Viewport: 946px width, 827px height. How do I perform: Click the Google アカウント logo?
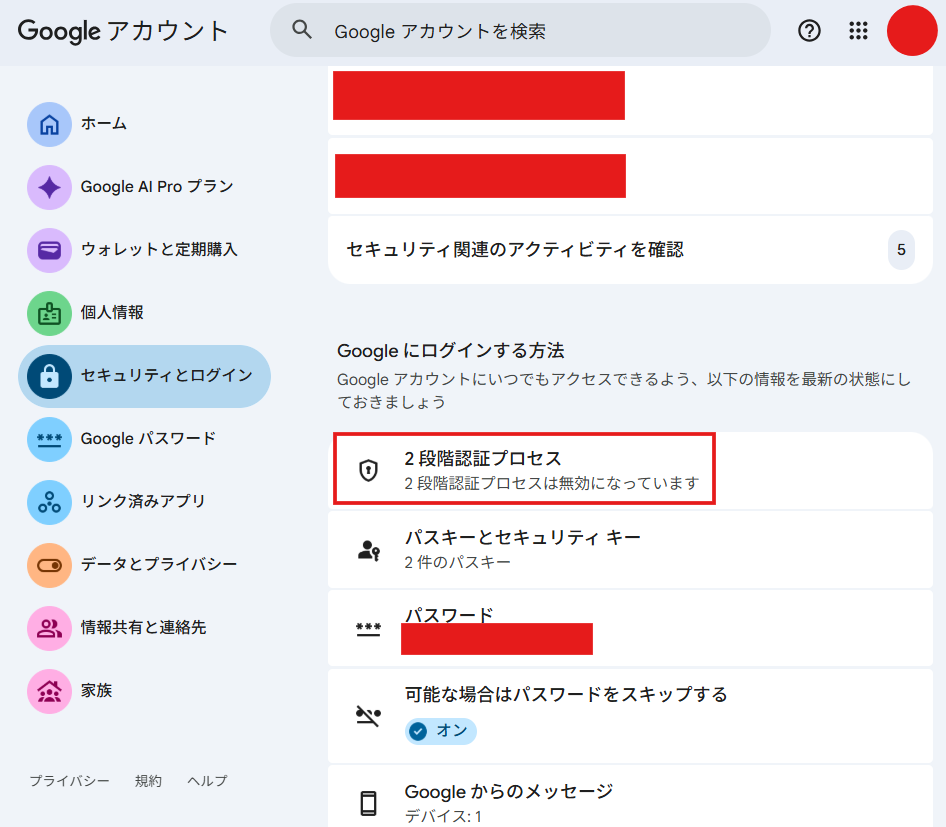(123, 31)
